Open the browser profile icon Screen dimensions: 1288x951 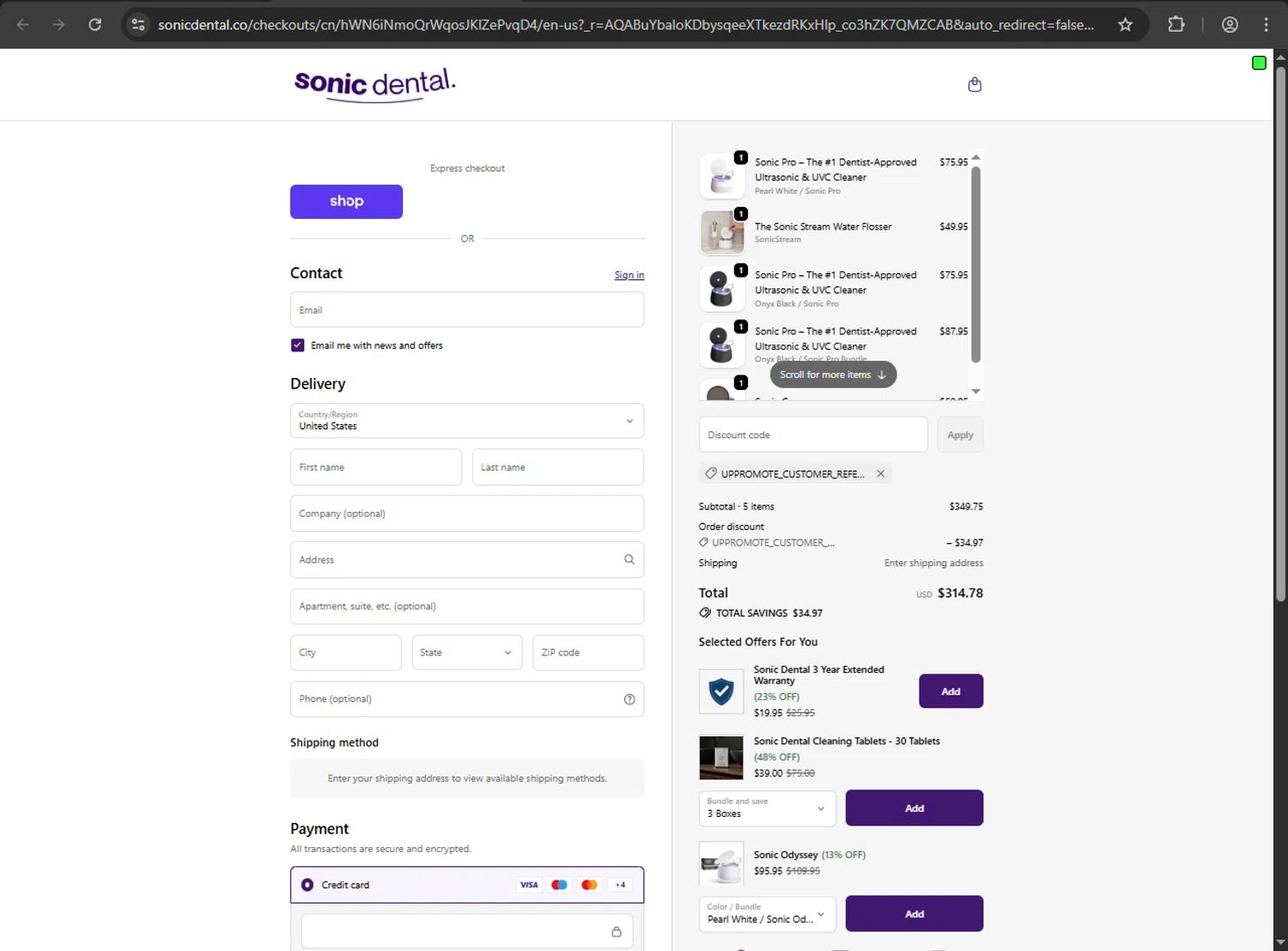pyautogui.click(x=1230, y=25)
